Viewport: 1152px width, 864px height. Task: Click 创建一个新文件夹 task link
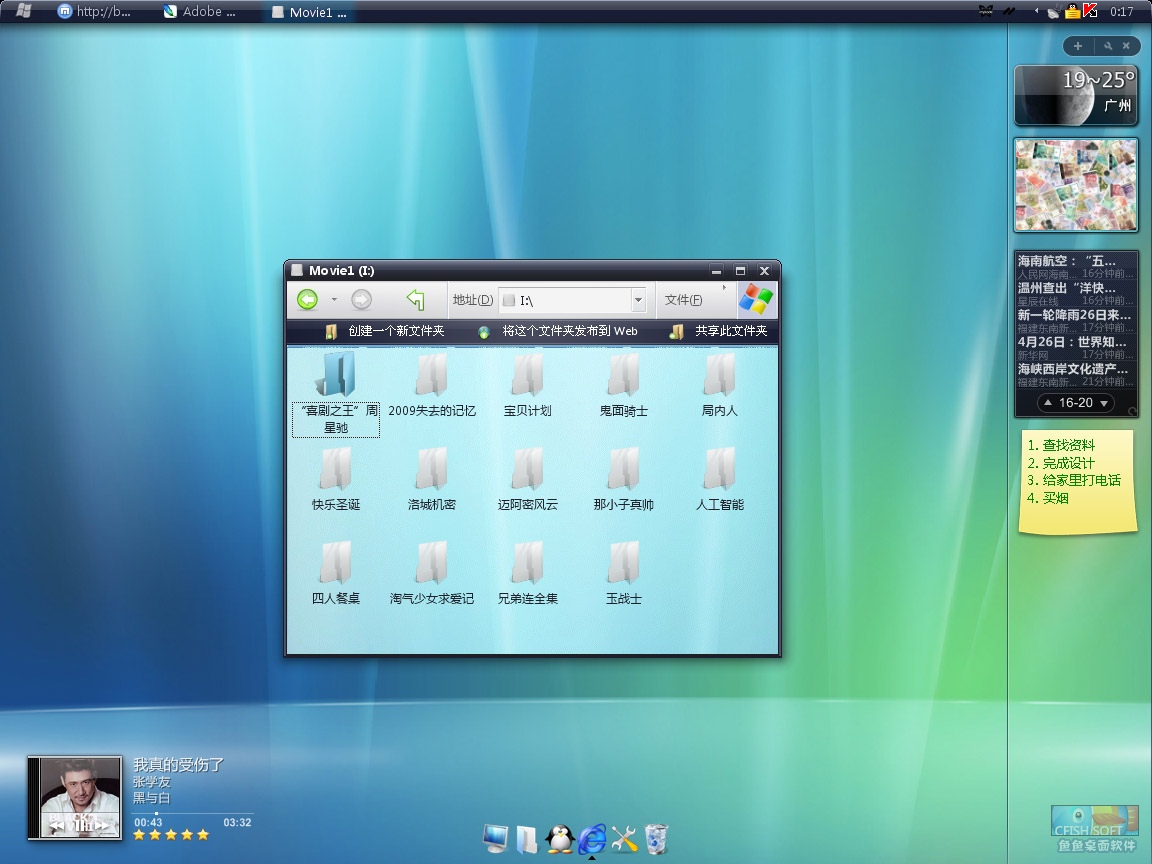click(x=395, y=331)
